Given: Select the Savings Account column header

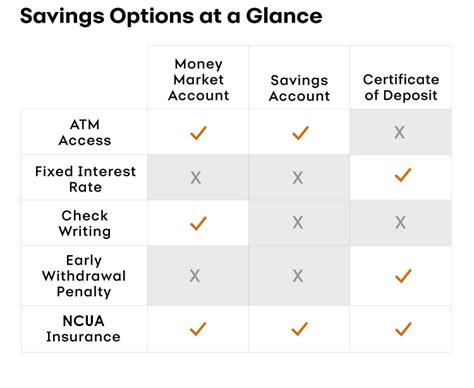Looking at the screenshot, I should 299,88.
